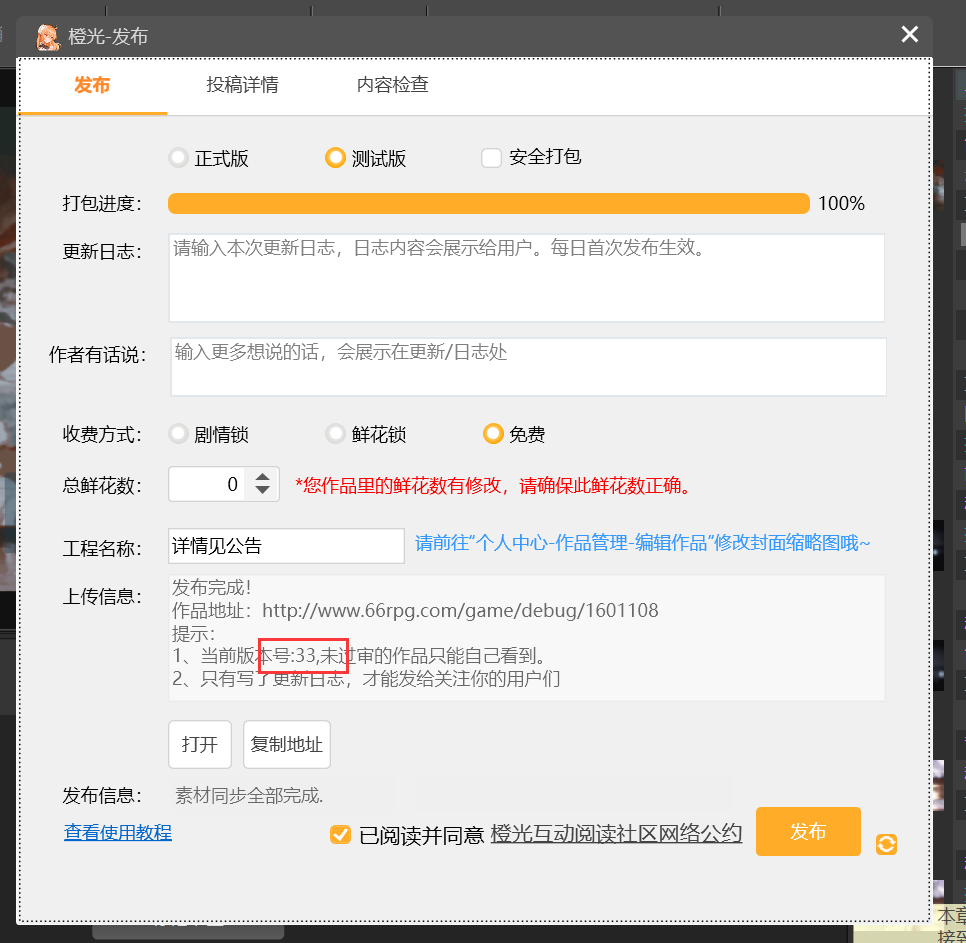
Task: Switch to the 投稿详情 tab
Action: pos(242,85)
